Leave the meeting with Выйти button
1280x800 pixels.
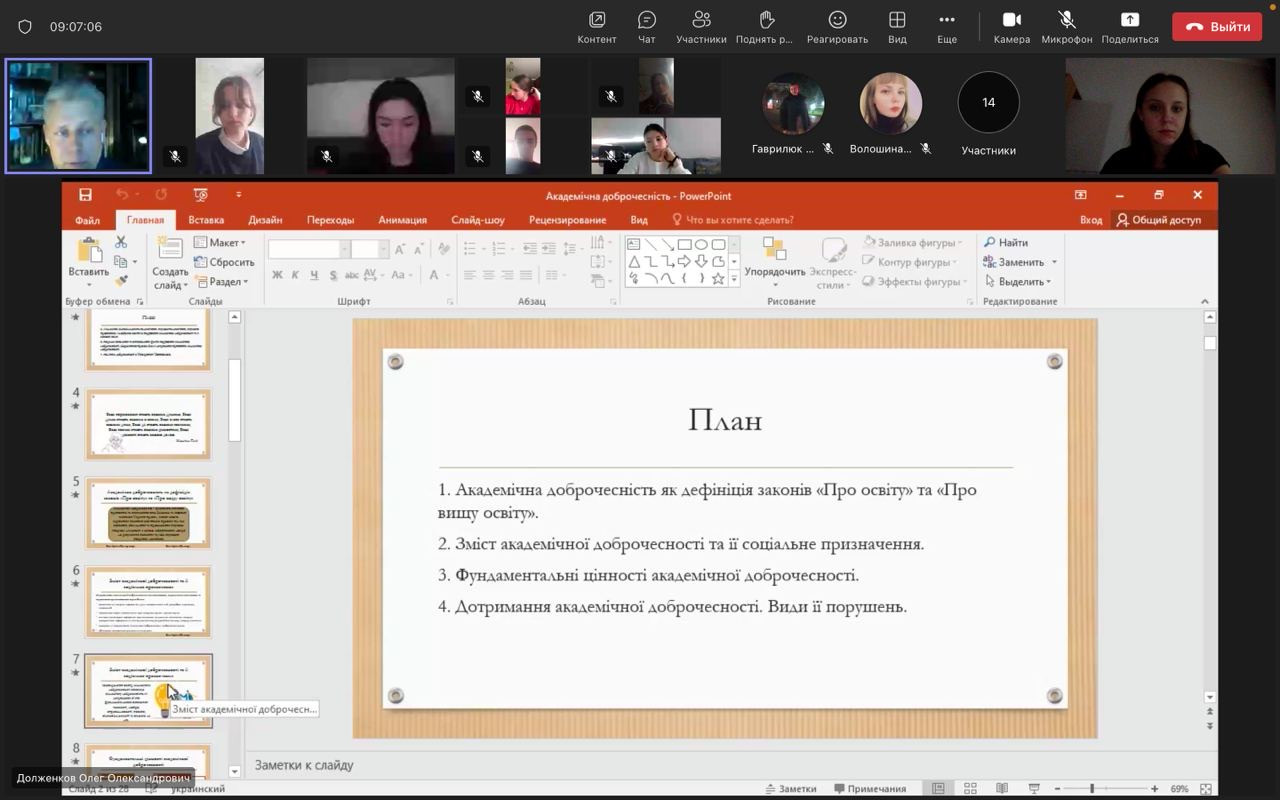1217,27
